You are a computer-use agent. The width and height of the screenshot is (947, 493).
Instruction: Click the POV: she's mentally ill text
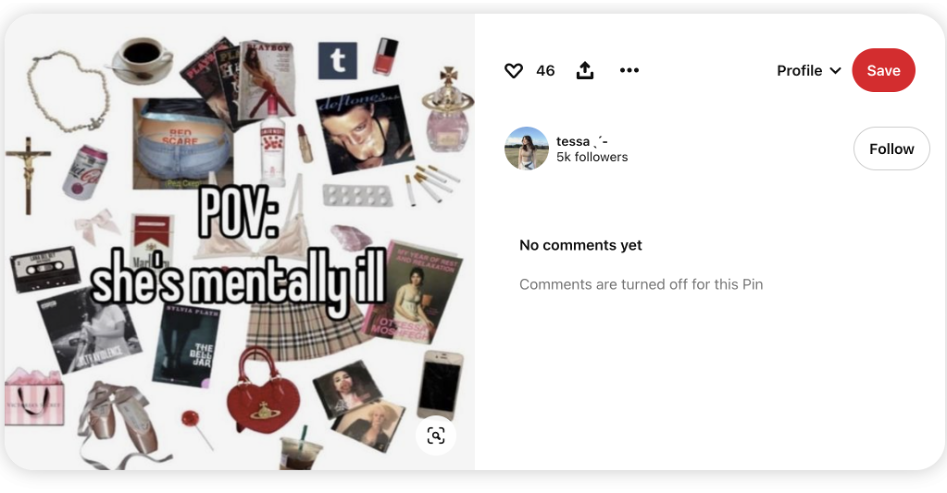point(238,250)
